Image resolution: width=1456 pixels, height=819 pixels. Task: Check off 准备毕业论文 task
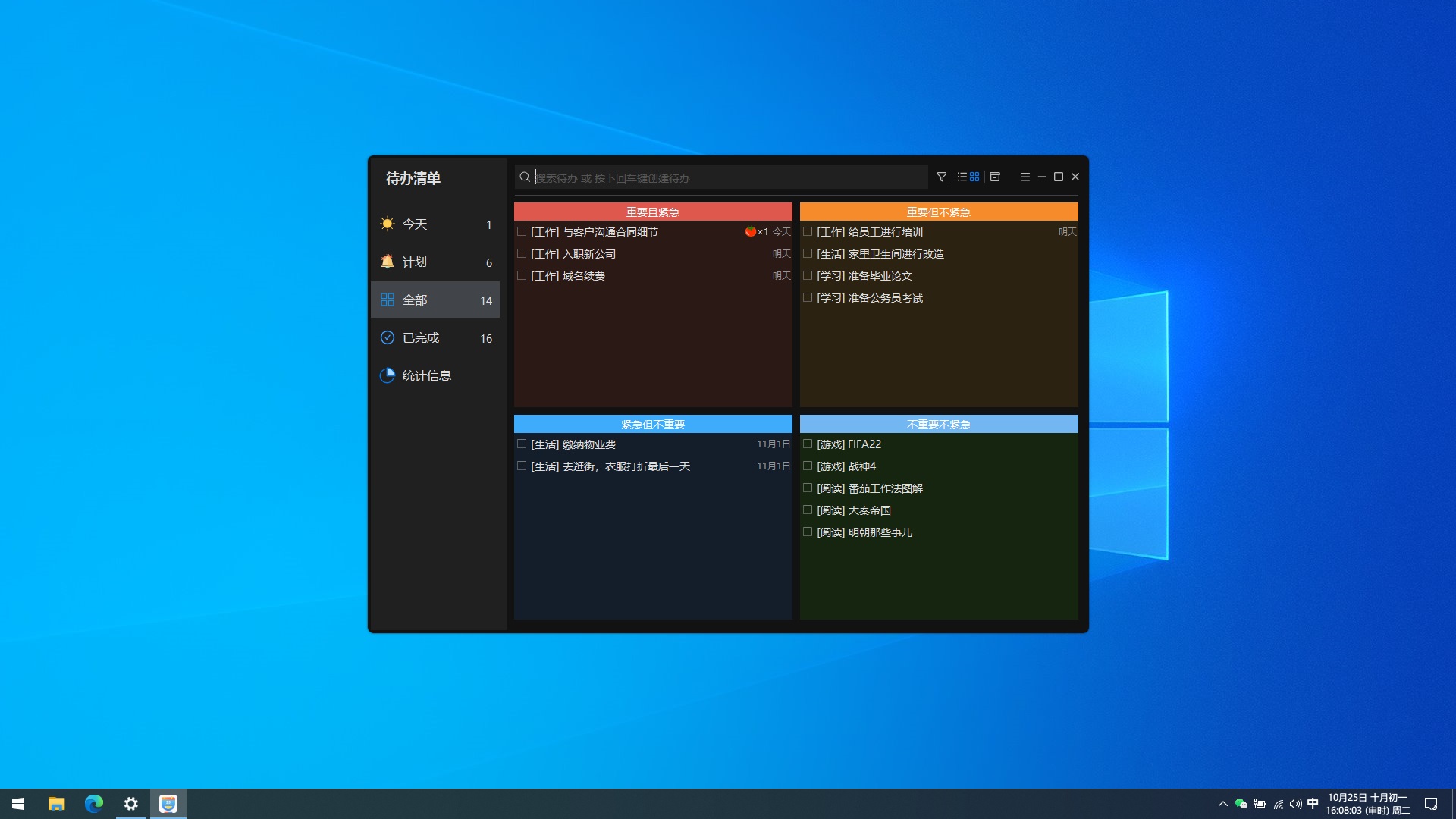click(x=808, y=276)
